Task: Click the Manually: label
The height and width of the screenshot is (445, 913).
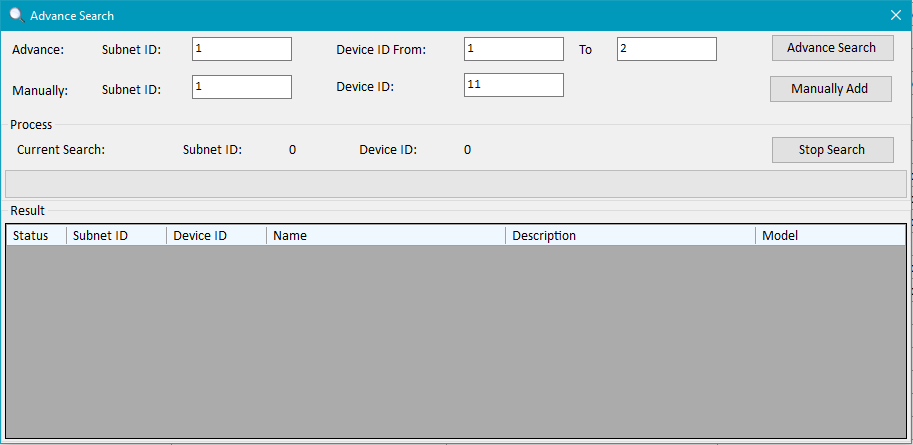Action: [x=40, y=90]
